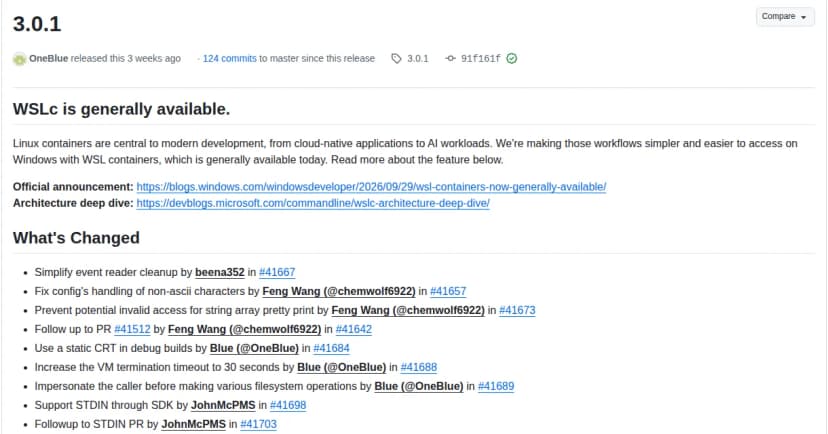This screenshot has height=434, width=828.
Task: Open Feng Wang profile on non-ascii fix line
Action: pyautogui.click(x=338, y=291)
